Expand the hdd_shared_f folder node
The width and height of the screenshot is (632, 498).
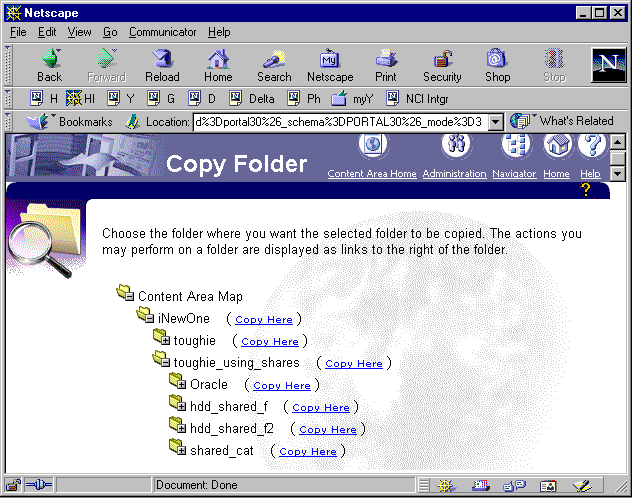[177, 406]
